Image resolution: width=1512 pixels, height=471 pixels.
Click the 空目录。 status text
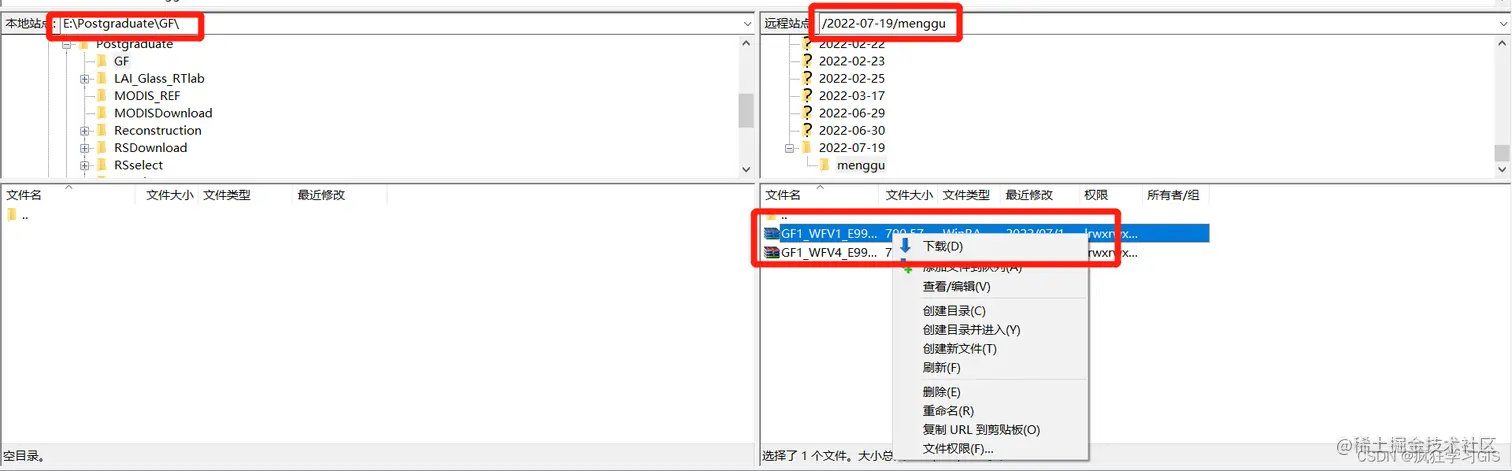click(25, 456)
